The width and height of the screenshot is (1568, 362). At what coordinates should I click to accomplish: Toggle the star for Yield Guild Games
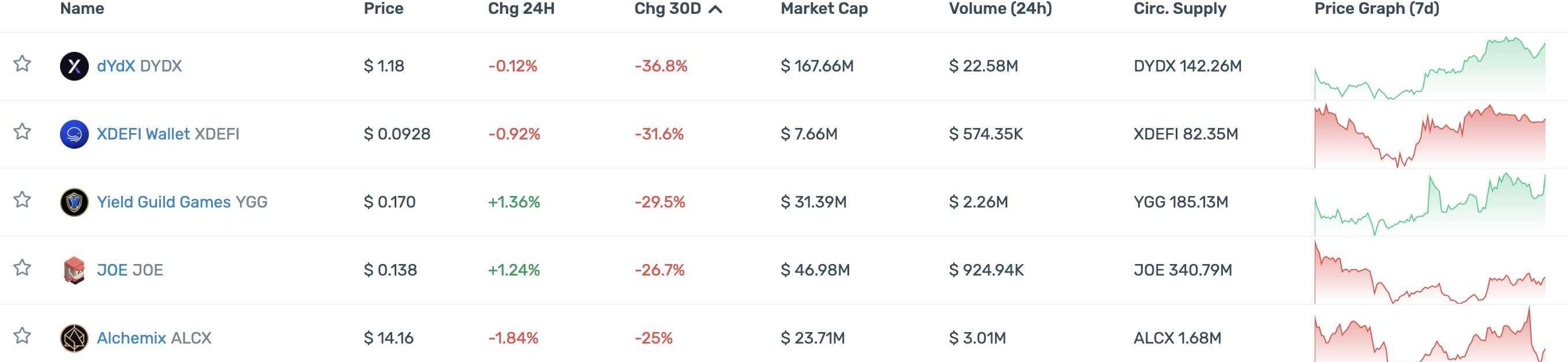pyautogui.click(x=22, y=200)
